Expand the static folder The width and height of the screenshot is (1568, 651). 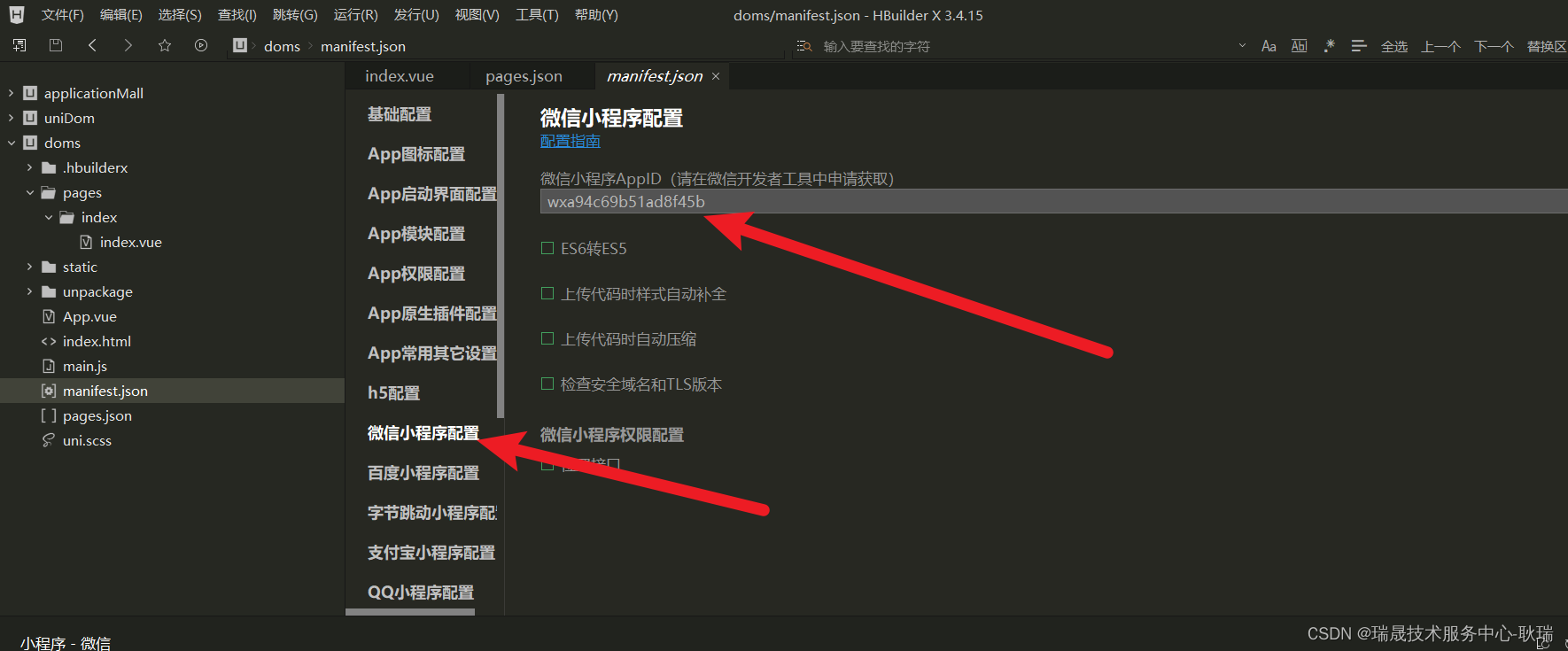pos(29,267)
